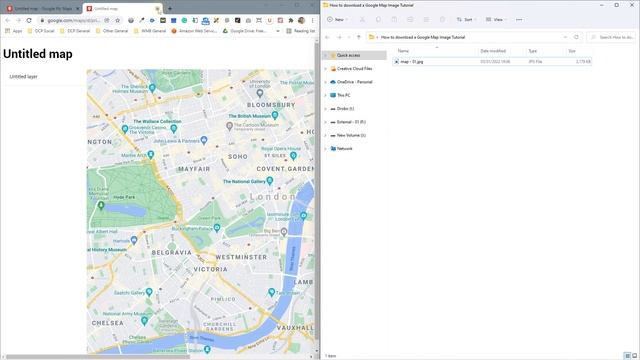Click the Tate Britain map marker

tap(271, 292)
